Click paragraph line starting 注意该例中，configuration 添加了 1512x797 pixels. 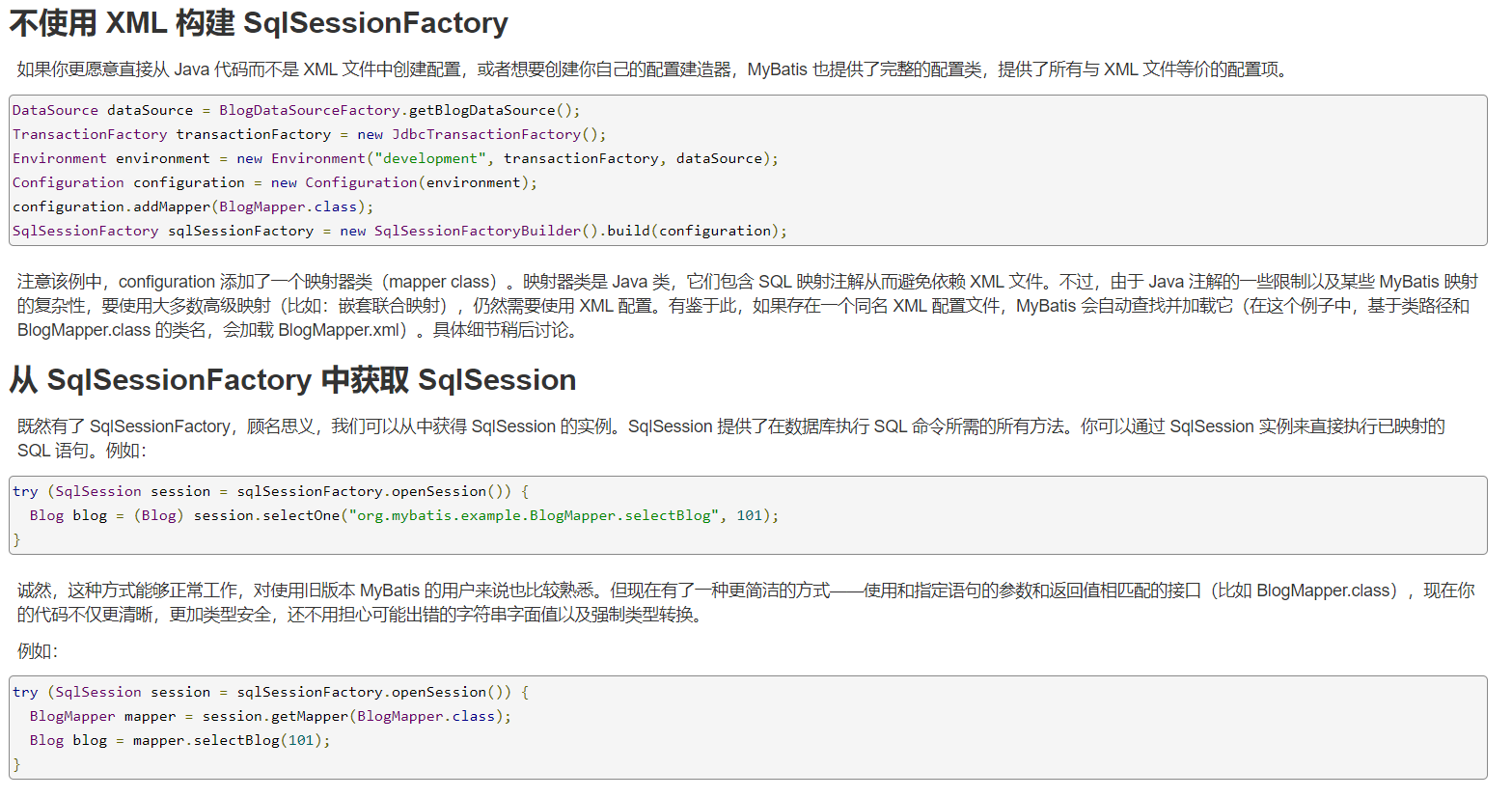click(x=748, y=282)
